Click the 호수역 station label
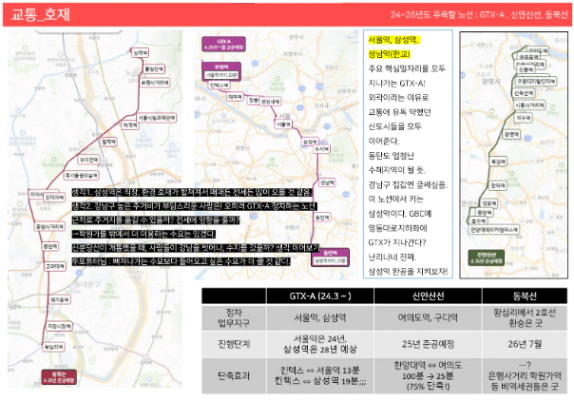Image resolution: width=574 pixels, height=401 pixels. (x=478, y=221)
